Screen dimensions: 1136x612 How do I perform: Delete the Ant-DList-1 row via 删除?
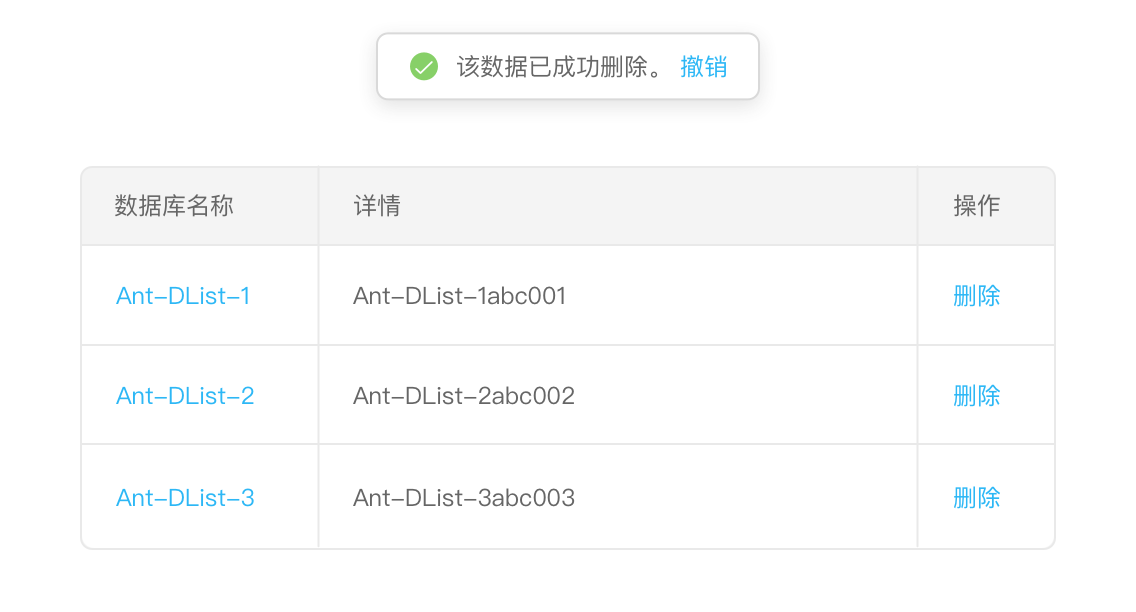pos(977,296)
